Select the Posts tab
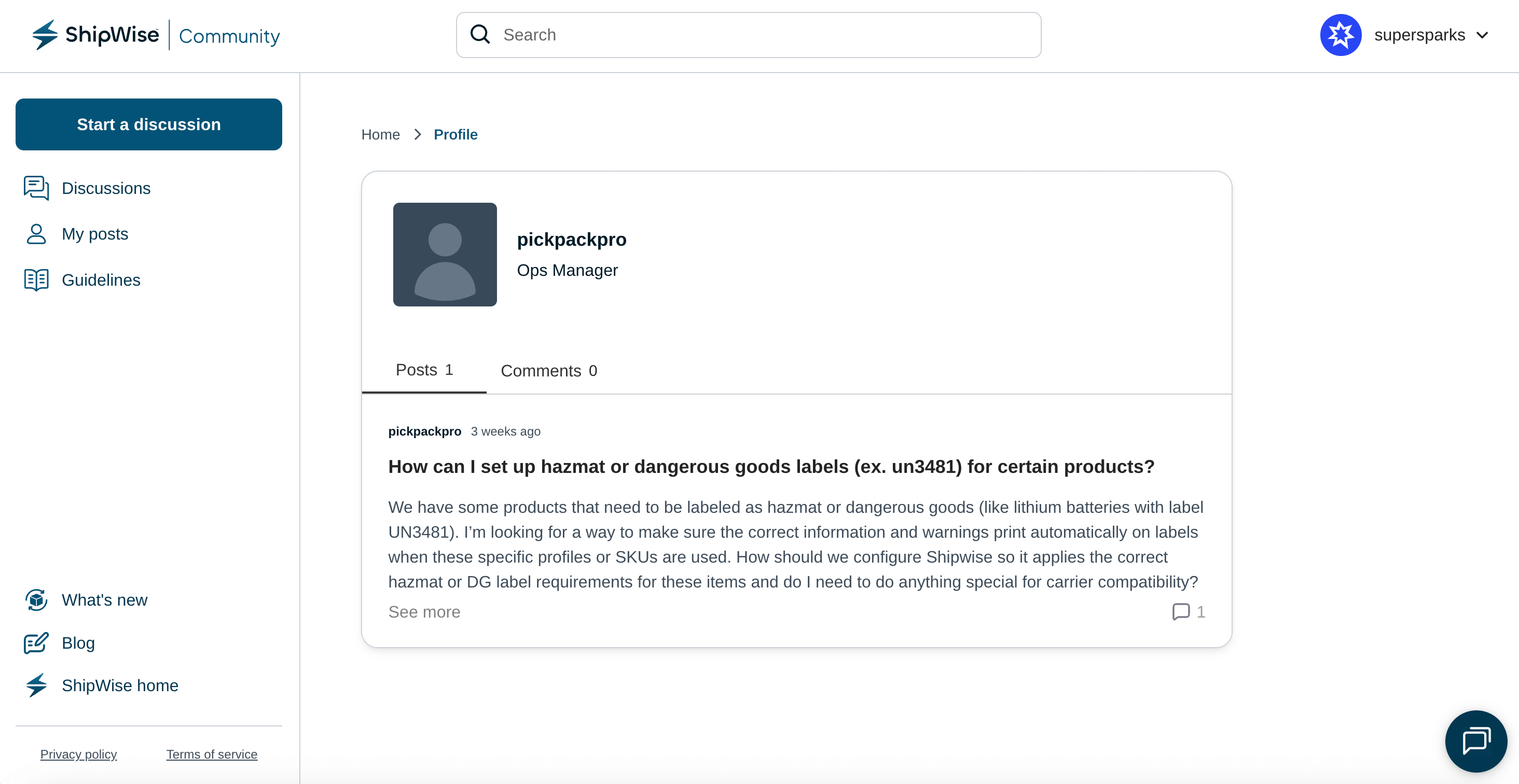 point(424,370)
